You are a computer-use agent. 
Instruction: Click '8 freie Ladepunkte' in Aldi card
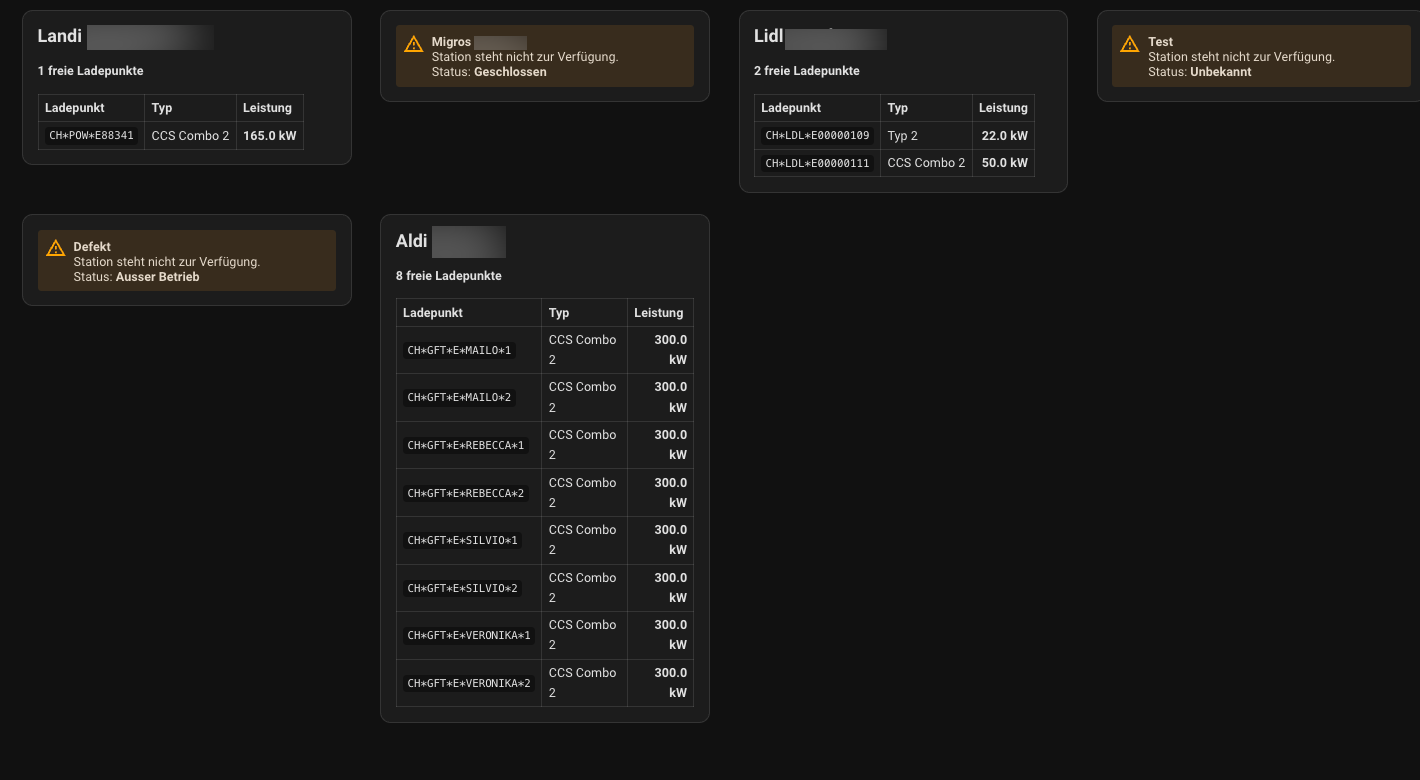[x=449, y=275]
